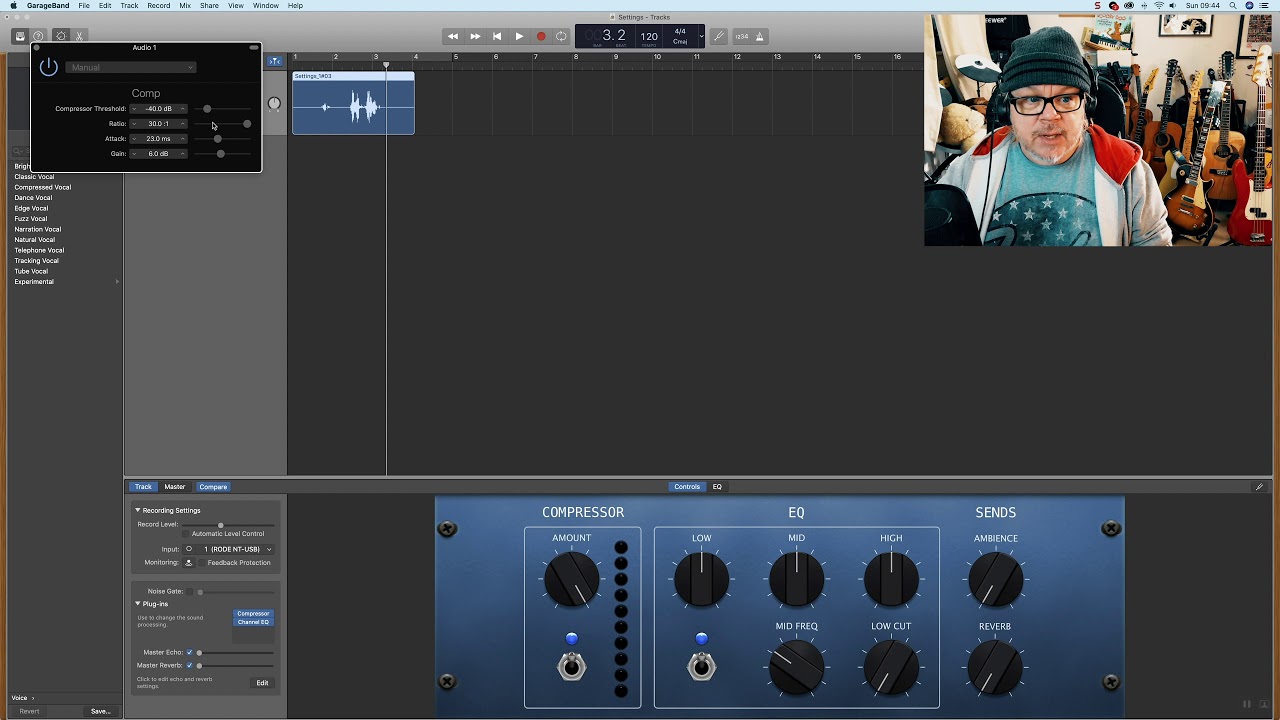Screen dimensions: 1280x720
Task: Click the Ratio slider handle
Action: 247,124
